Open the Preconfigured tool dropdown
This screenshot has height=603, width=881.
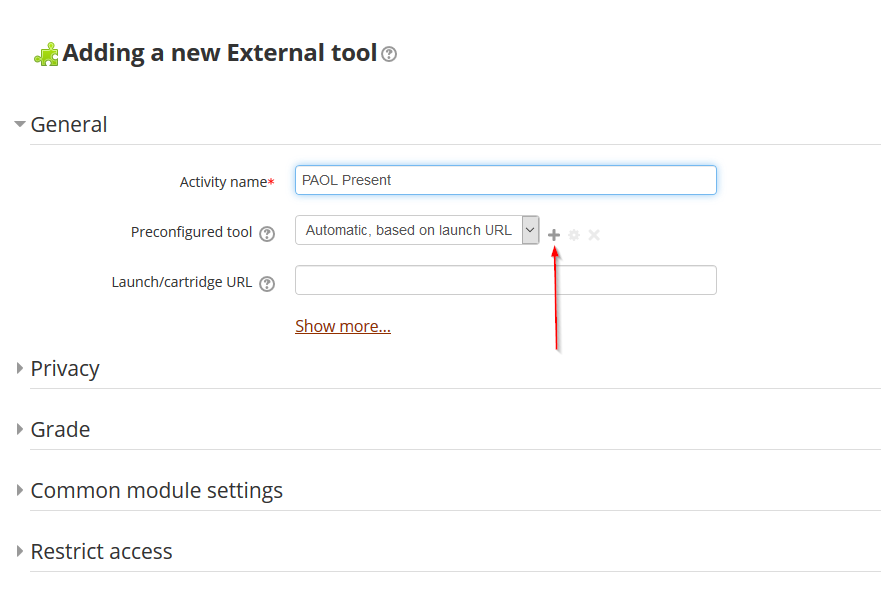(x=417, y=230)
